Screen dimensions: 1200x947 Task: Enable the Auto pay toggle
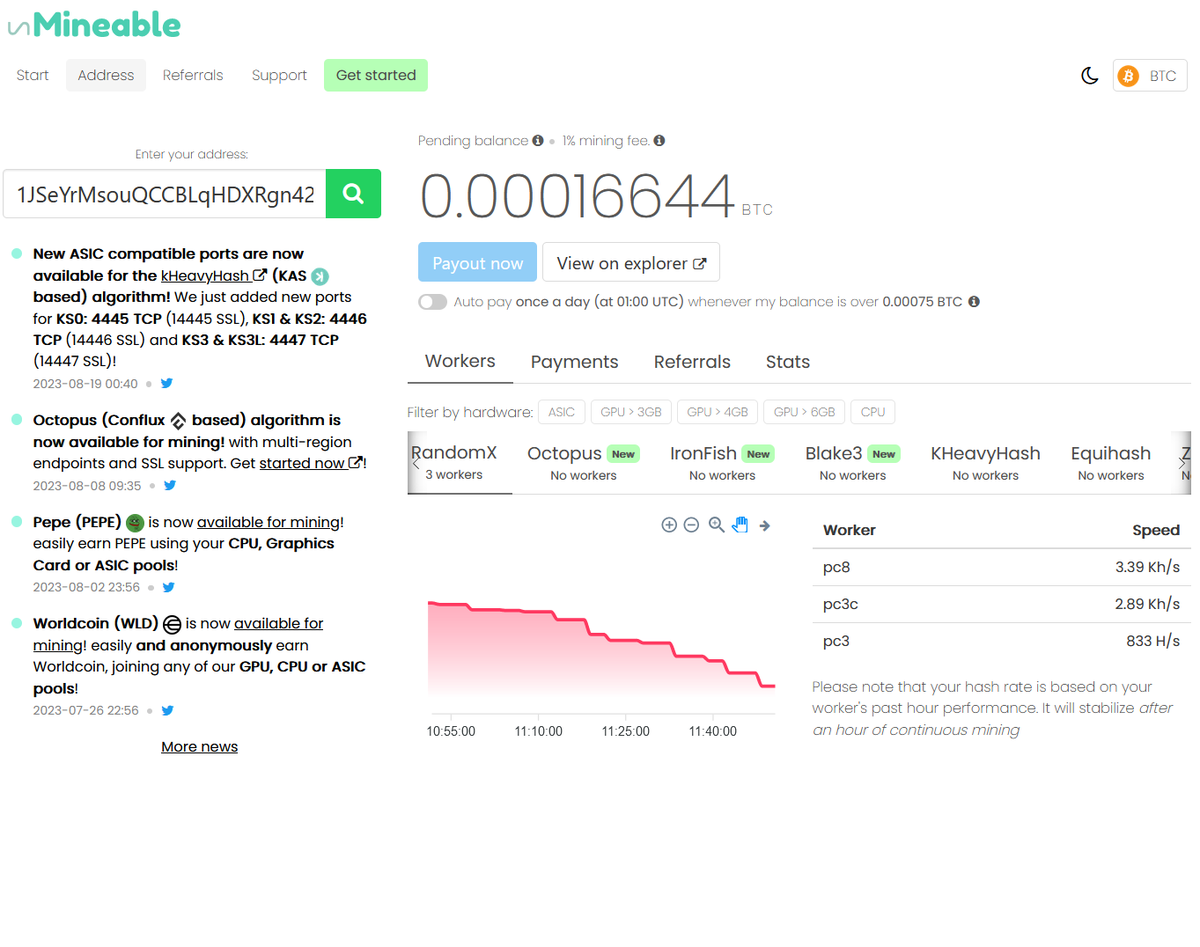[x=432, y=301]
